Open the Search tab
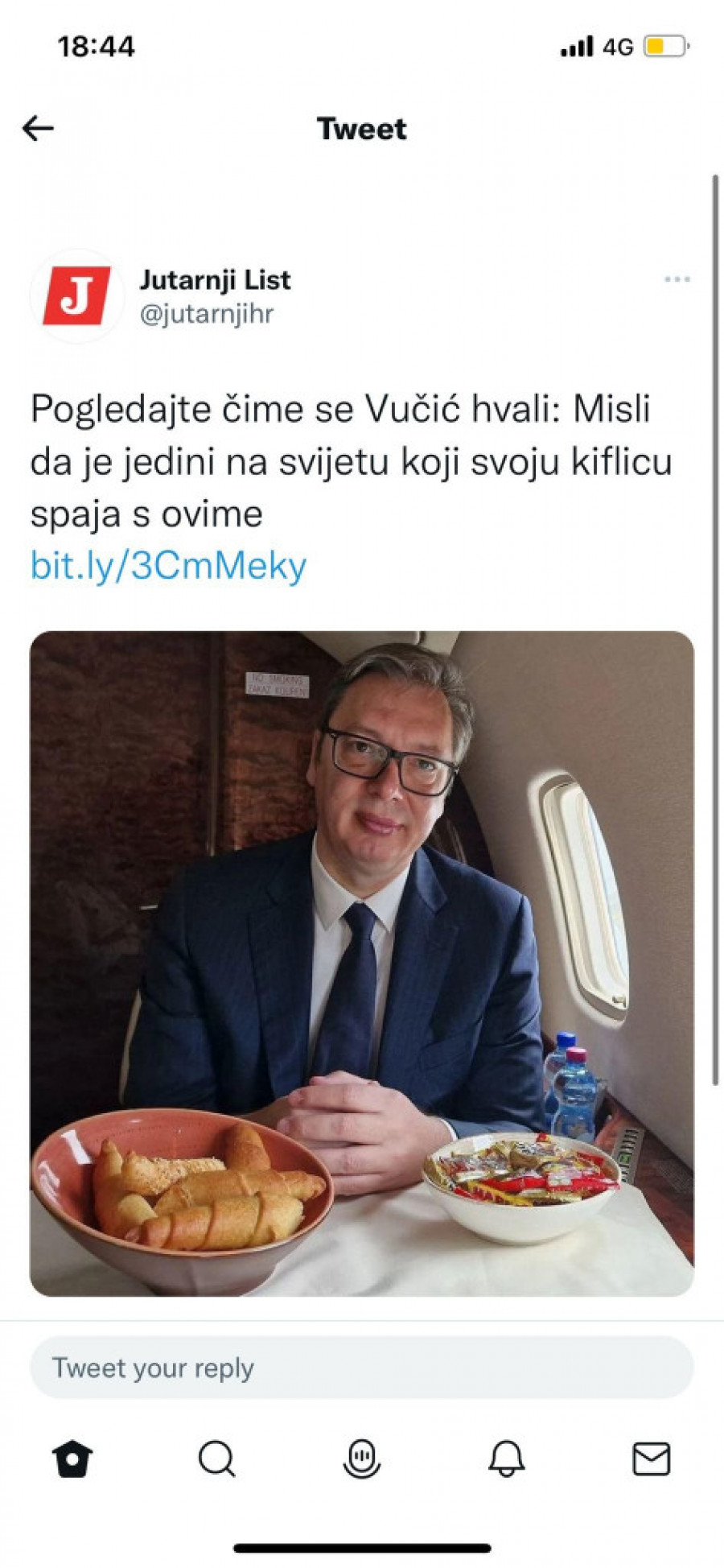The height and width of the screenshot is (1568, 724). [x=217, y=1459]
